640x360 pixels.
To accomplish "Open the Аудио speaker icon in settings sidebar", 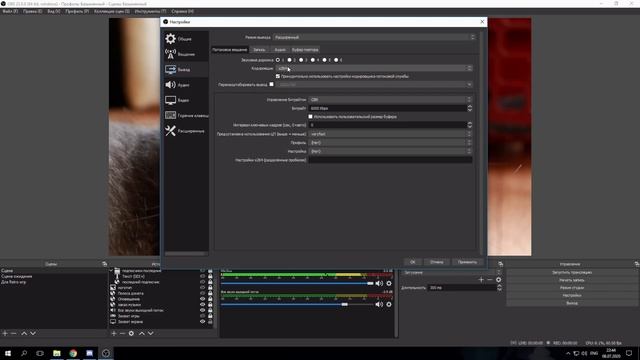I will [x=171, y=85].
